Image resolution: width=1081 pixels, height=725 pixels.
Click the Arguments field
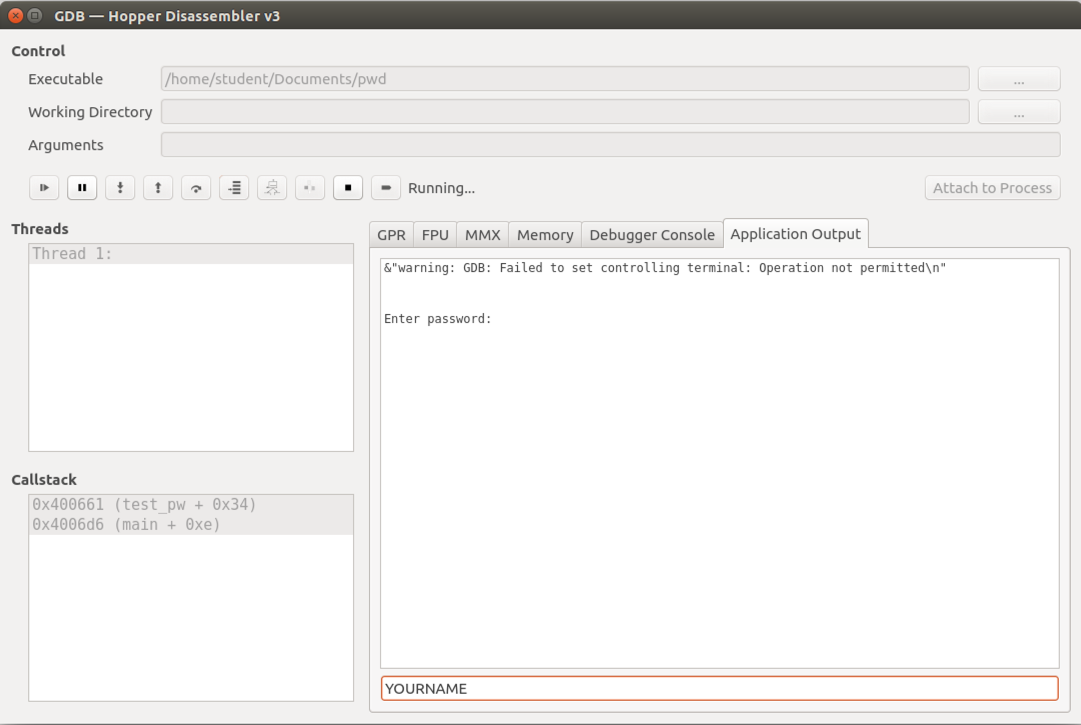(611, 145)
